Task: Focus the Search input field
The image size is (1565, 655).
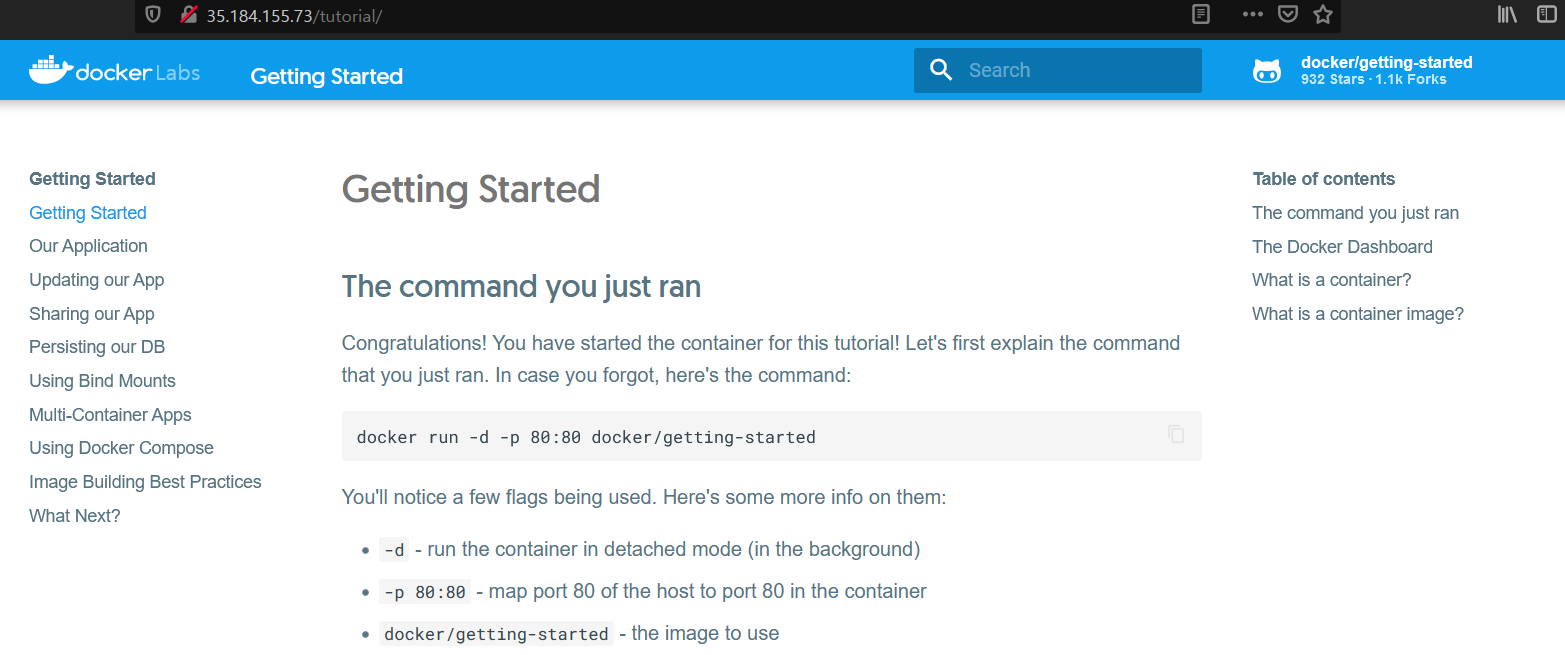Action: [x=1058, y=70]
